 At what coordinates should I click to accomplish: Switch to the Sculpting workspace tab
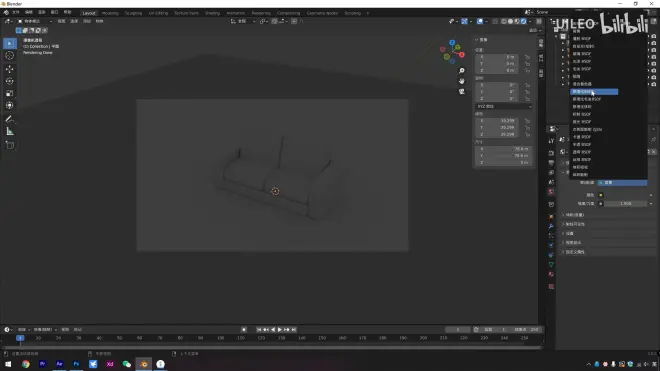pos(133,13)
